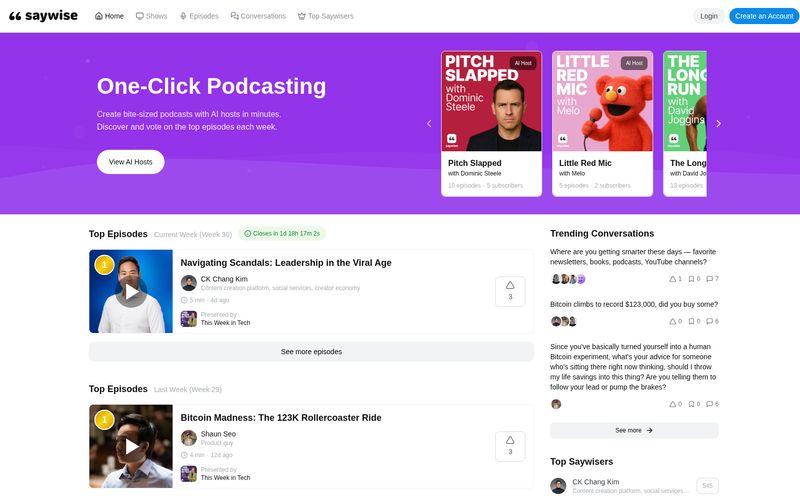
Task: Open the Shows nav tab
Action: (151, 16)
